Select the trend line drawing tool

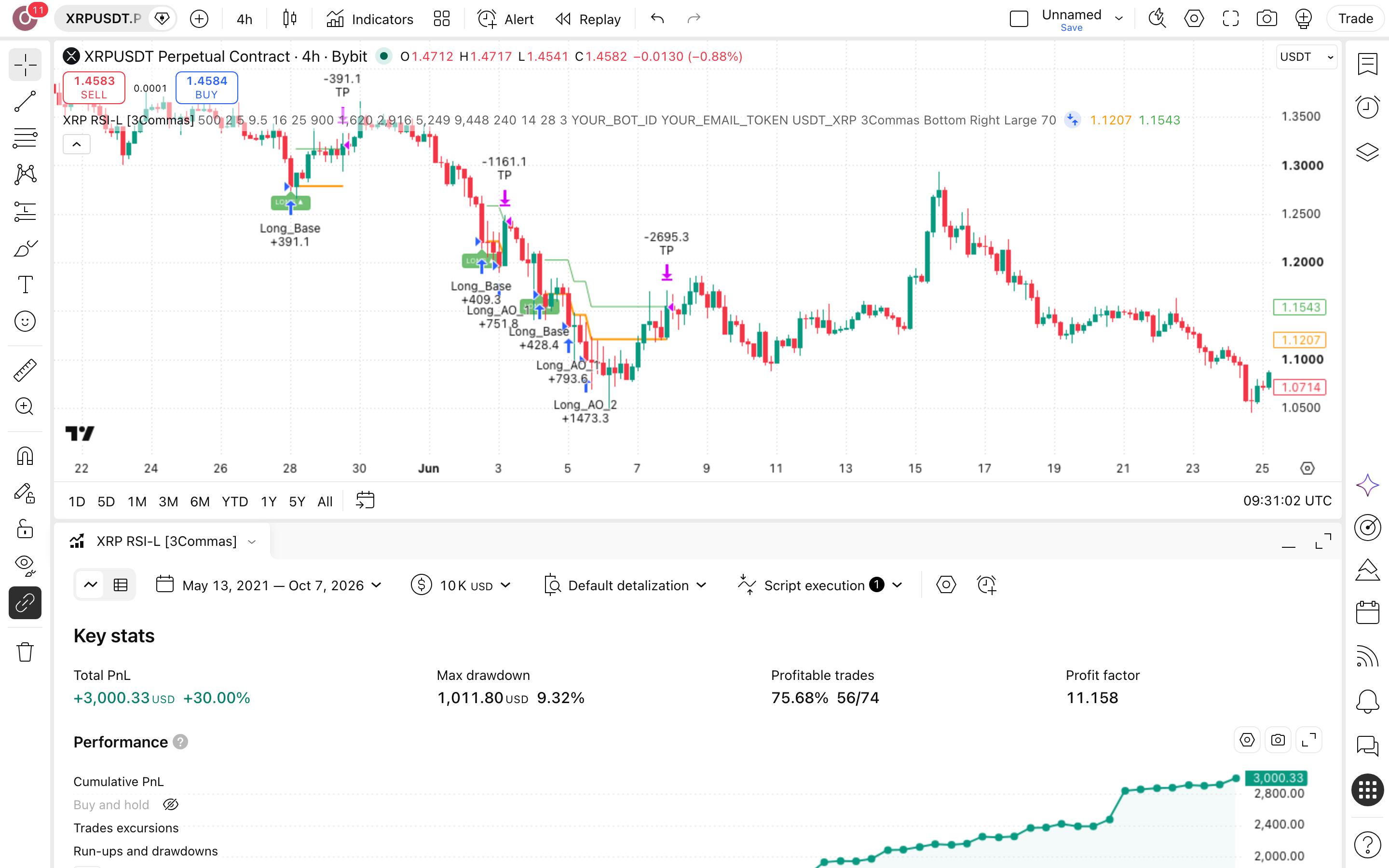coord(25,101)
